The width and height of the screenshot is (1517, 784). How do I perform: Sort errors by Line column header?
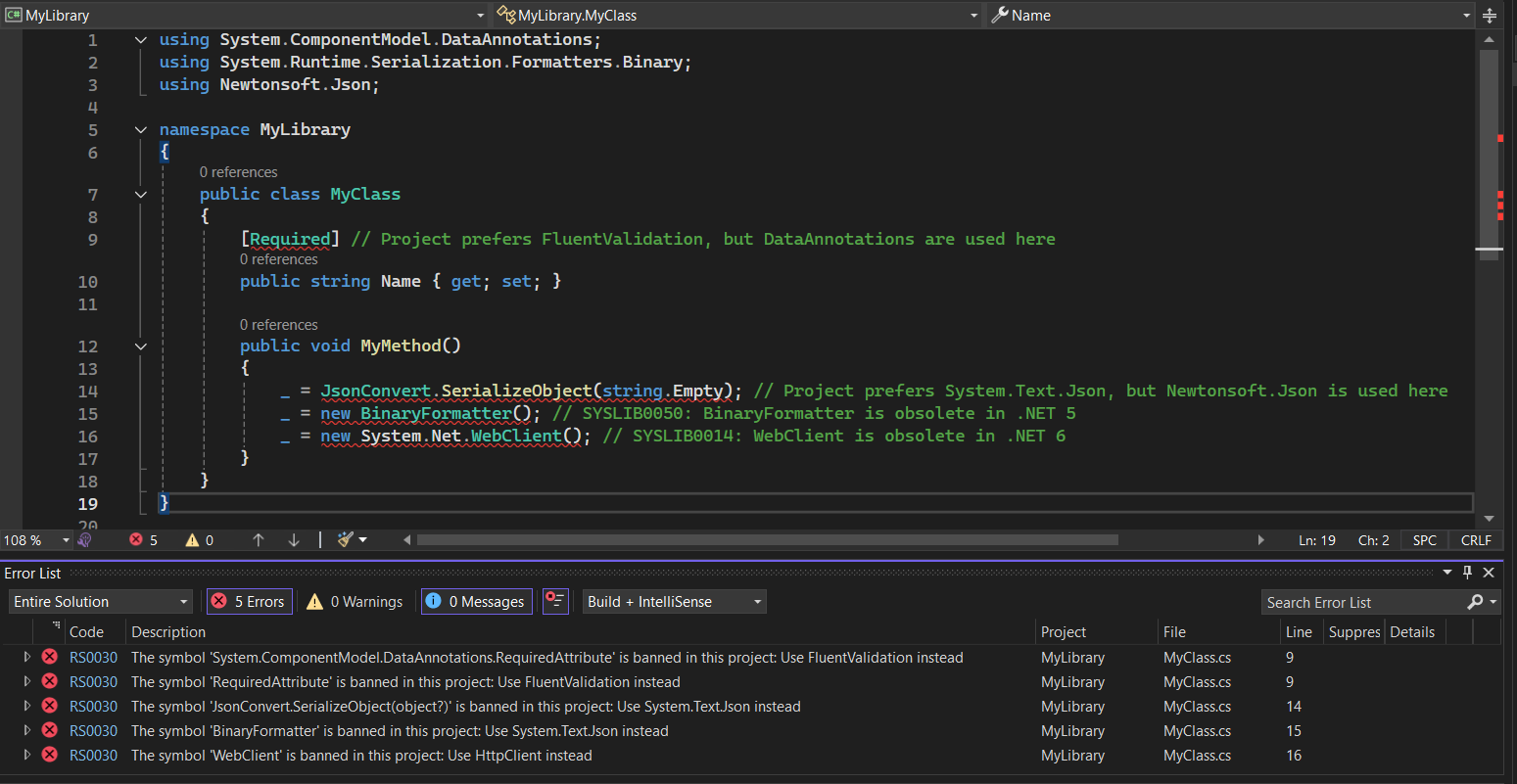(x=1299, y=632)
